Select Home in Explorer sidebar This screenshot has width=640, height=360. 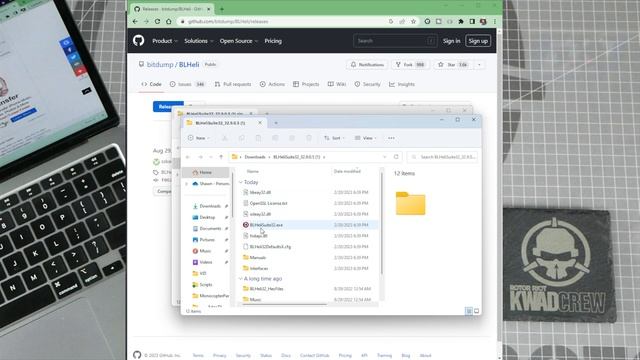(206, 172)
